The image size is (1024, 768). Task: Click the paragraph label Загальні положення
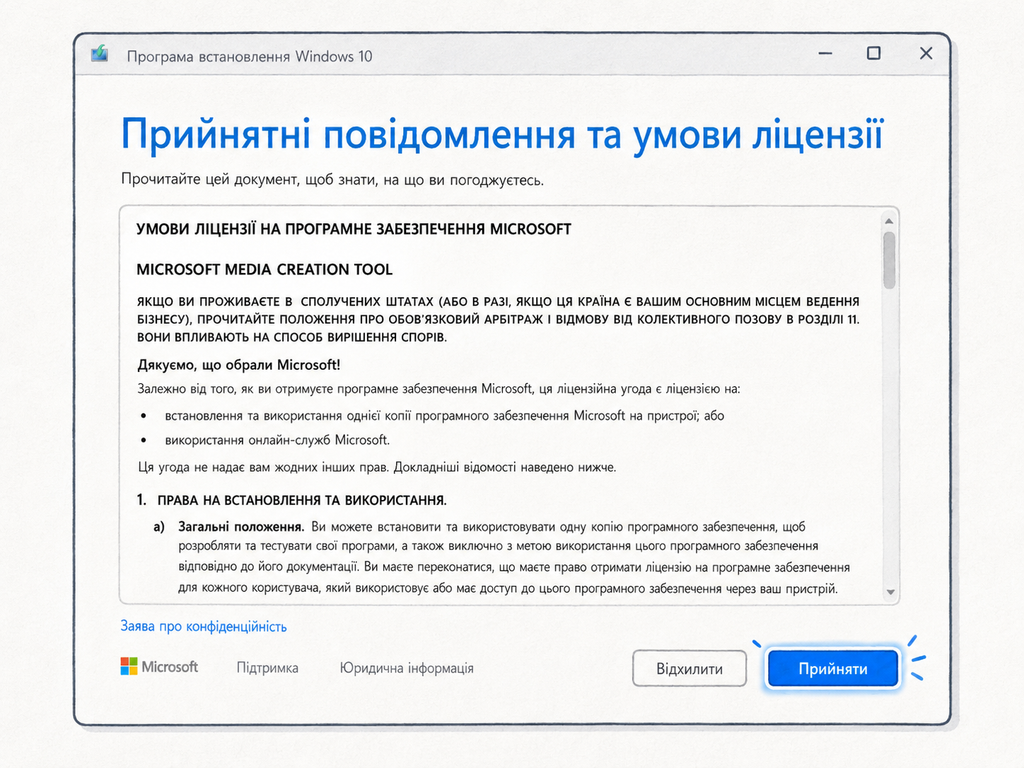coord(241,526)
